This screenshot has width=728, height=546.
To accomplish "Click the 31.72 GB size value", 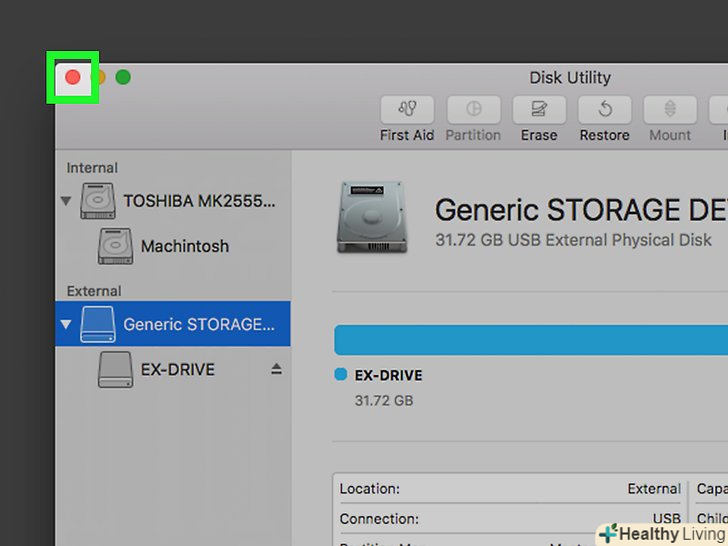I will (x=384, y=401).
